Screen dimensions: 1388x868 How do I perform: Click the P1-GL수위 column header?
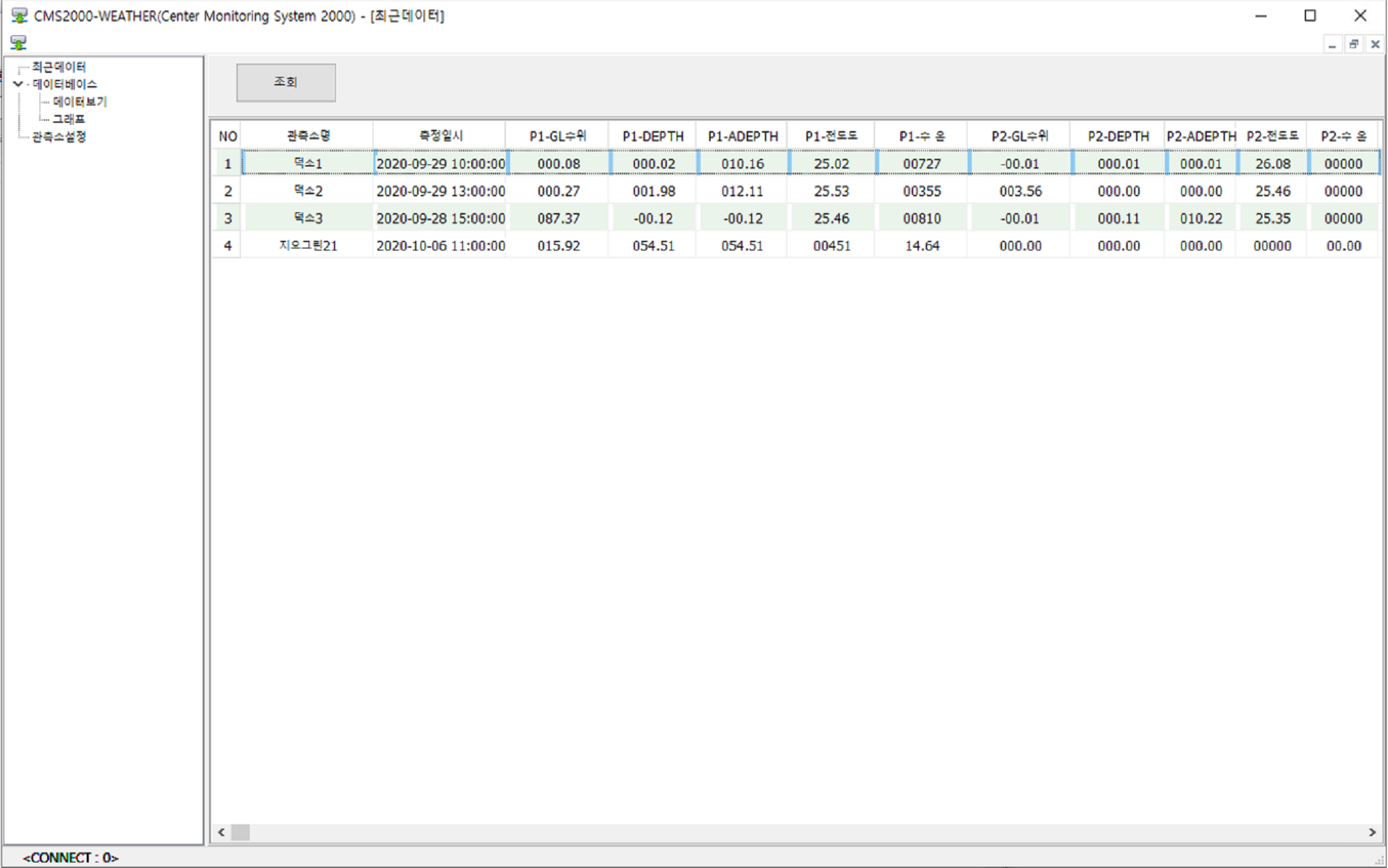coord(557,136)
